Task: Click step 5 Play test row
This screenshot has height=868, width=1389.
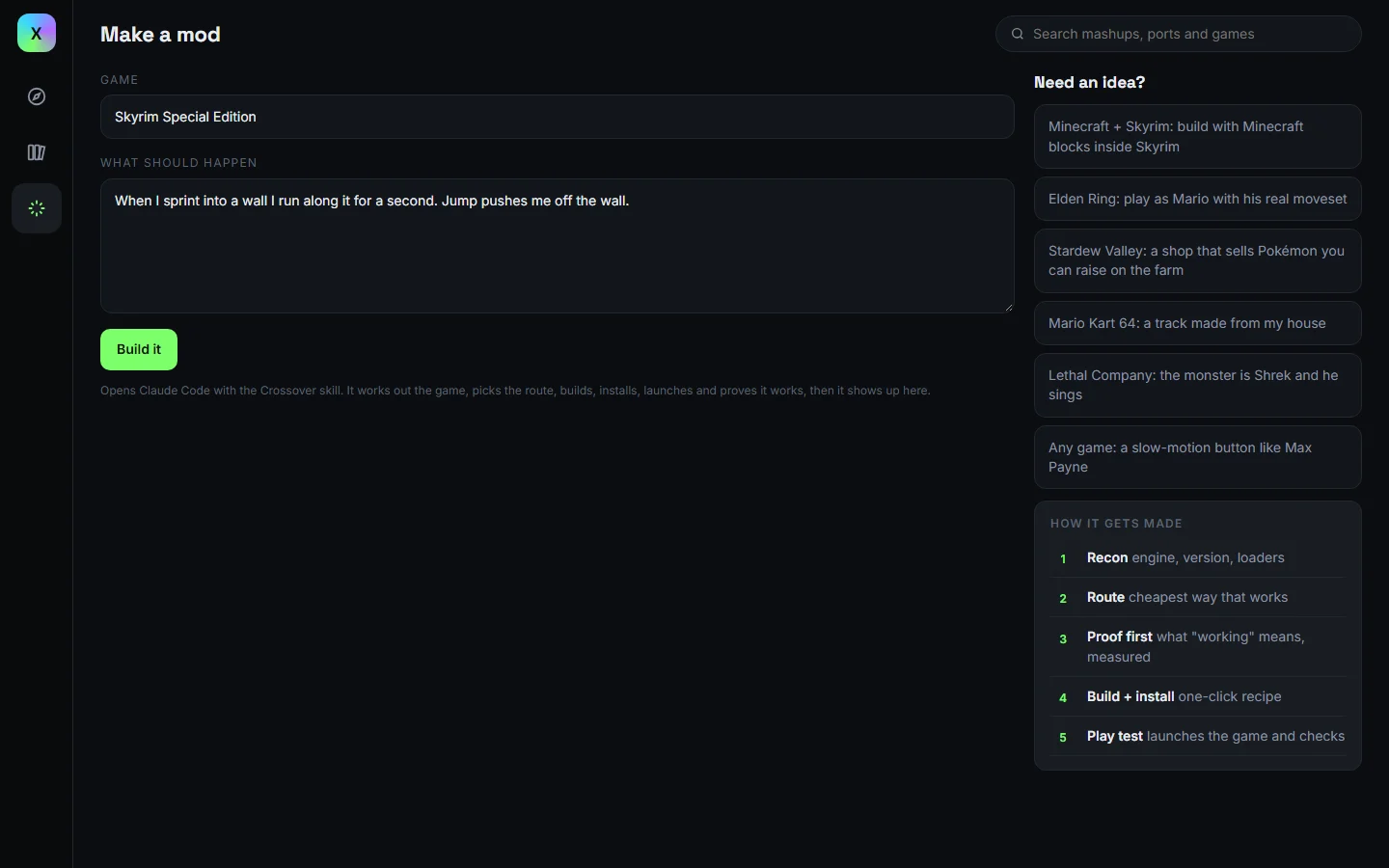Action: click(1197, 736)
